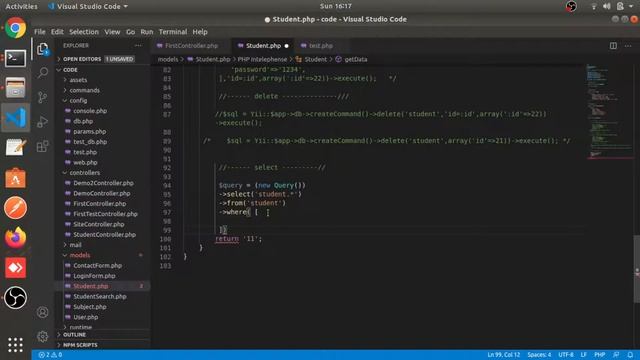
Task: Click the Sun 16:17 clock
Action: 336,6
